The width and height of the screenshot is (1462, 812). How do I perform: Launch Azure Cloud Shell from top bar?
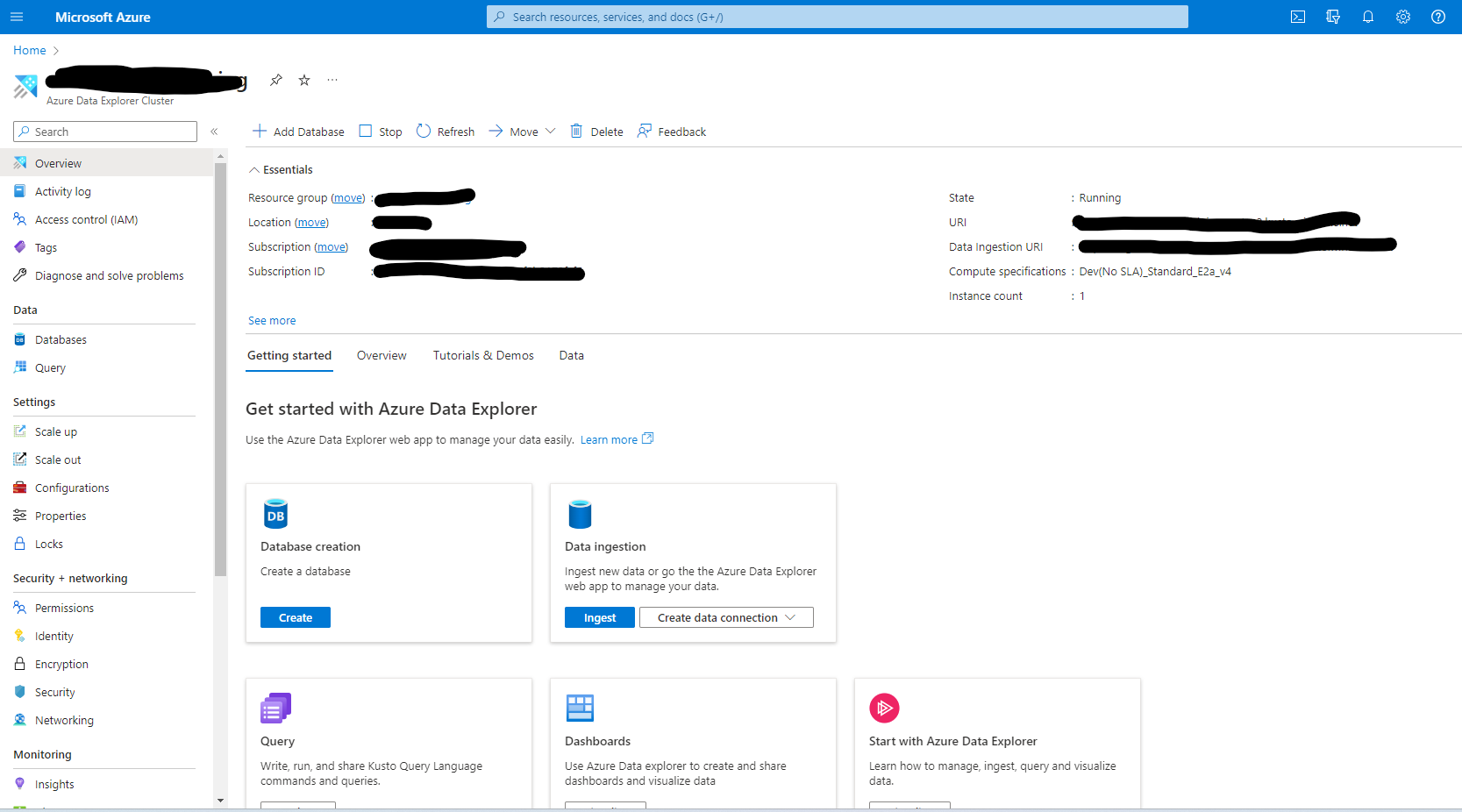[x=1298, y=17]
